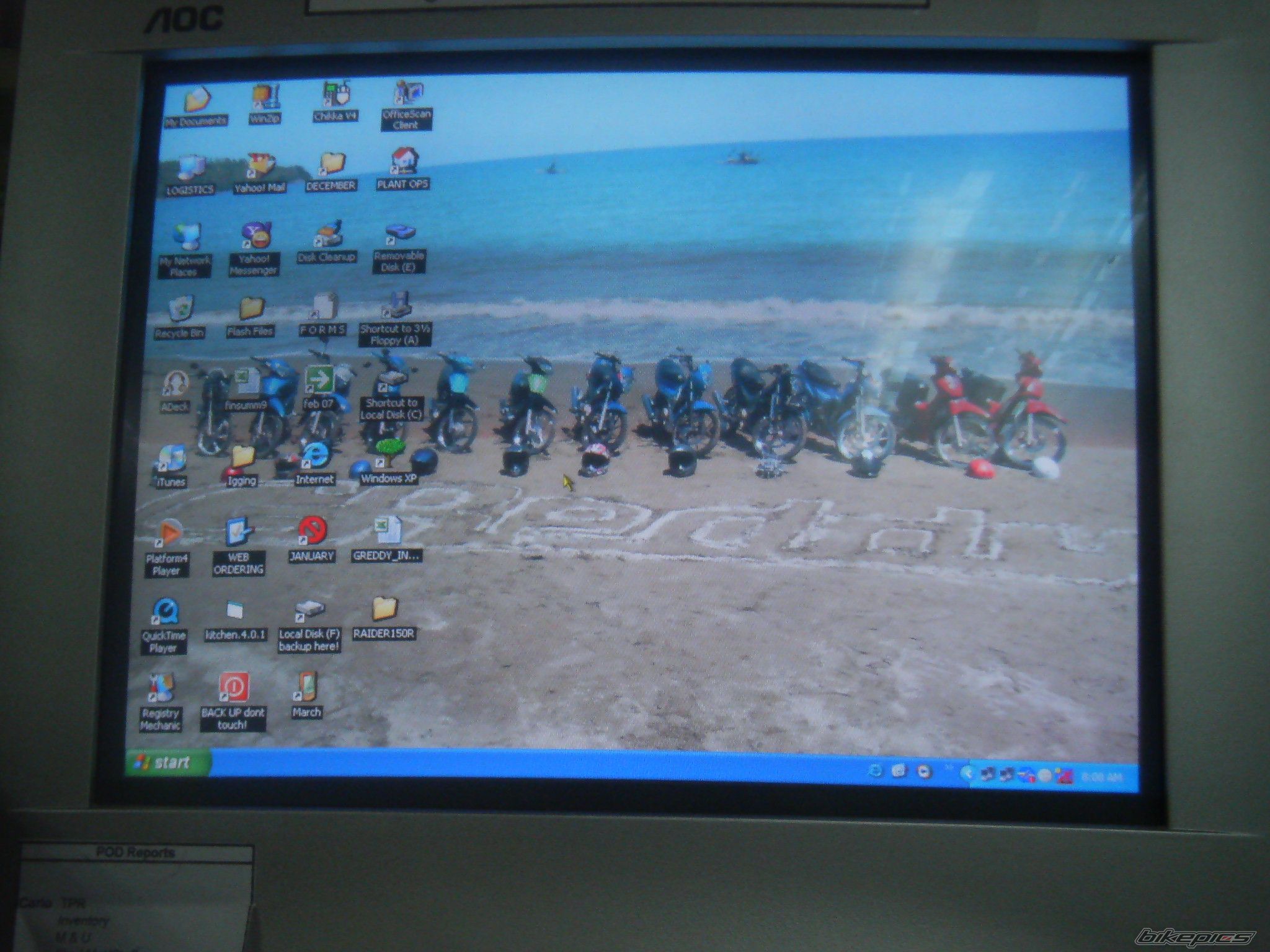Open the Internet Explorer desktop icon
This screenshot has height=952, width=1270.
click(x=314, y=456)
